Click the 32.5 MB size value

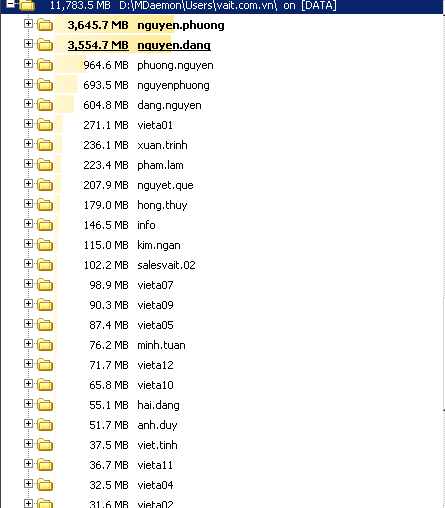(x=109, y=485)
